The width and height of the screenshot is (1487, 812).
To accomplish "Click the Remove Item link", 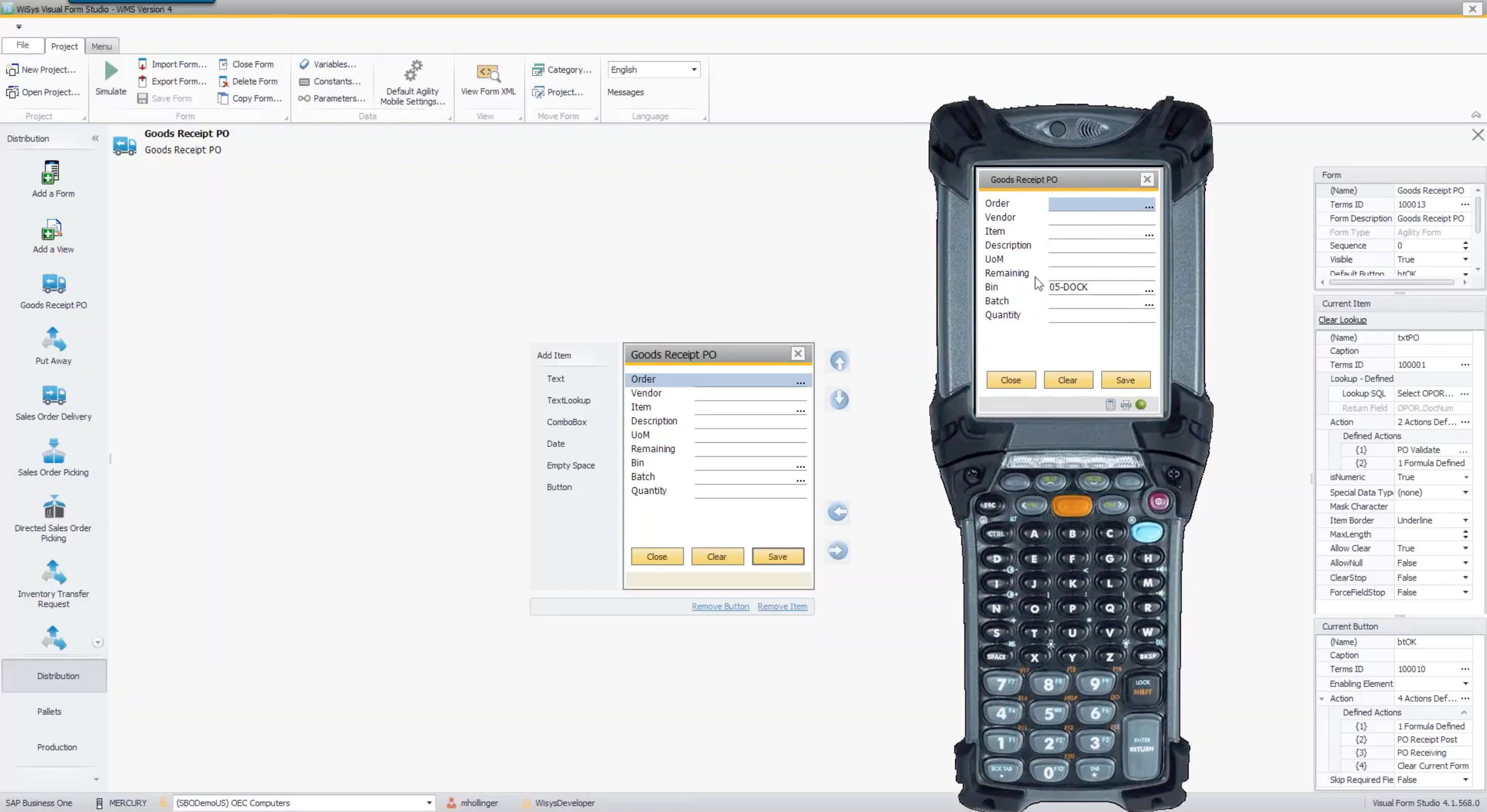I will (x=782, y=607).
